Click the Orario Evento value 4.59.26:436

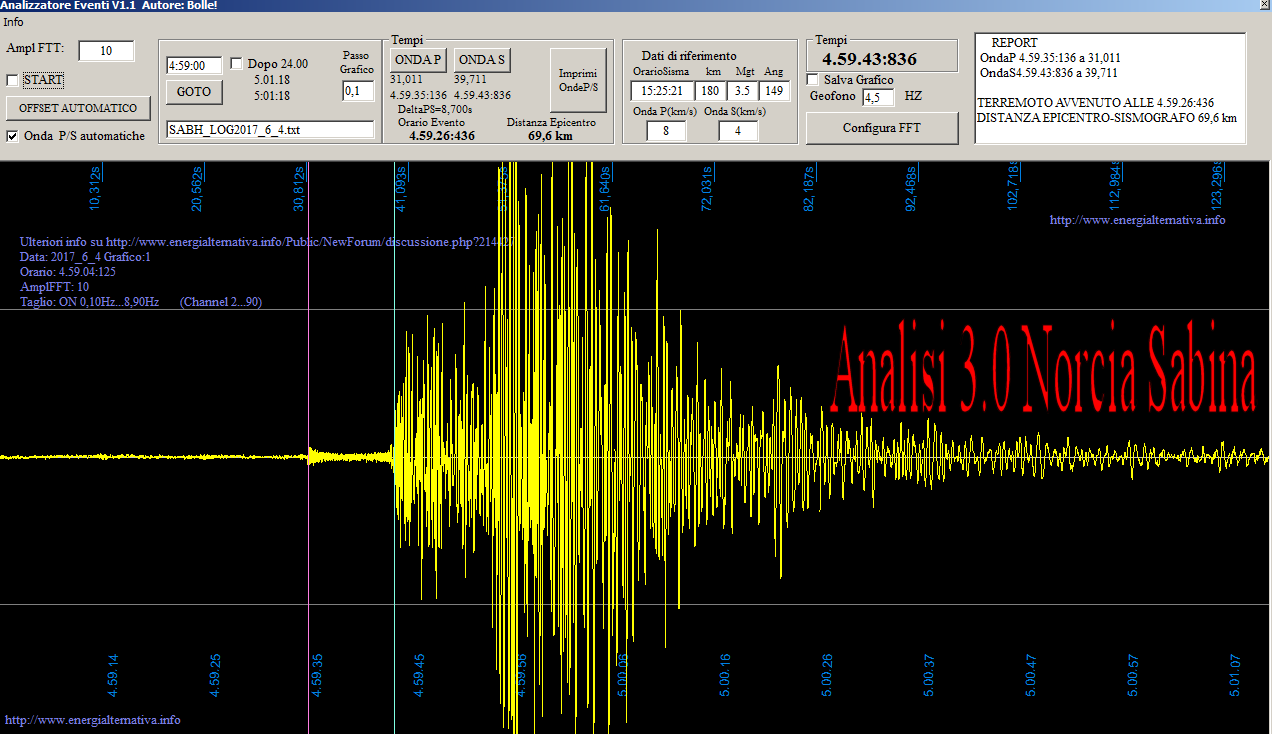[442, 136]
